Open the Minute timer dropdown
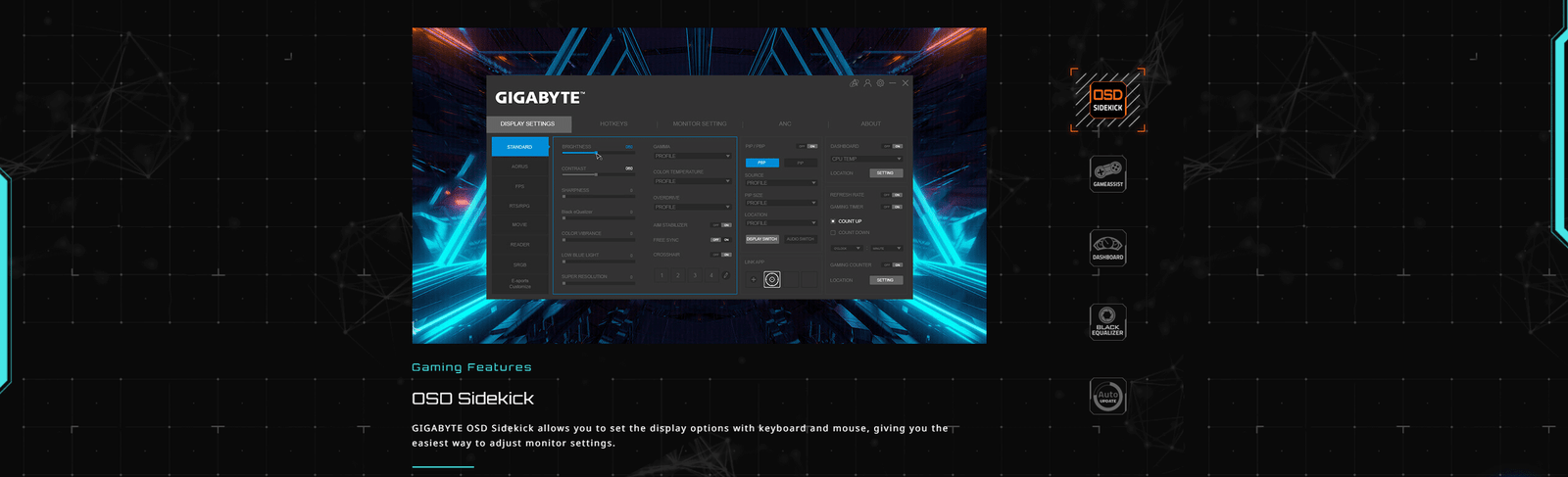 pos(886,248)
